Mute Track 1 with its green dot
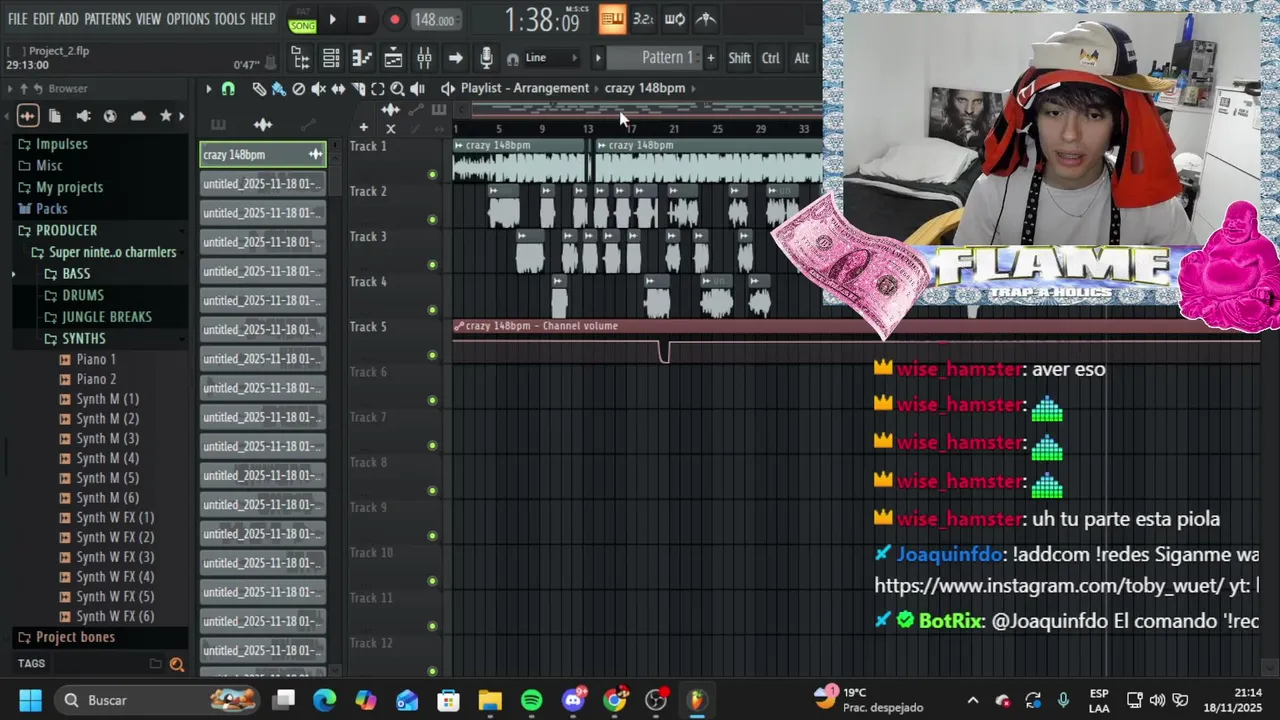 [x=432, y=175]
